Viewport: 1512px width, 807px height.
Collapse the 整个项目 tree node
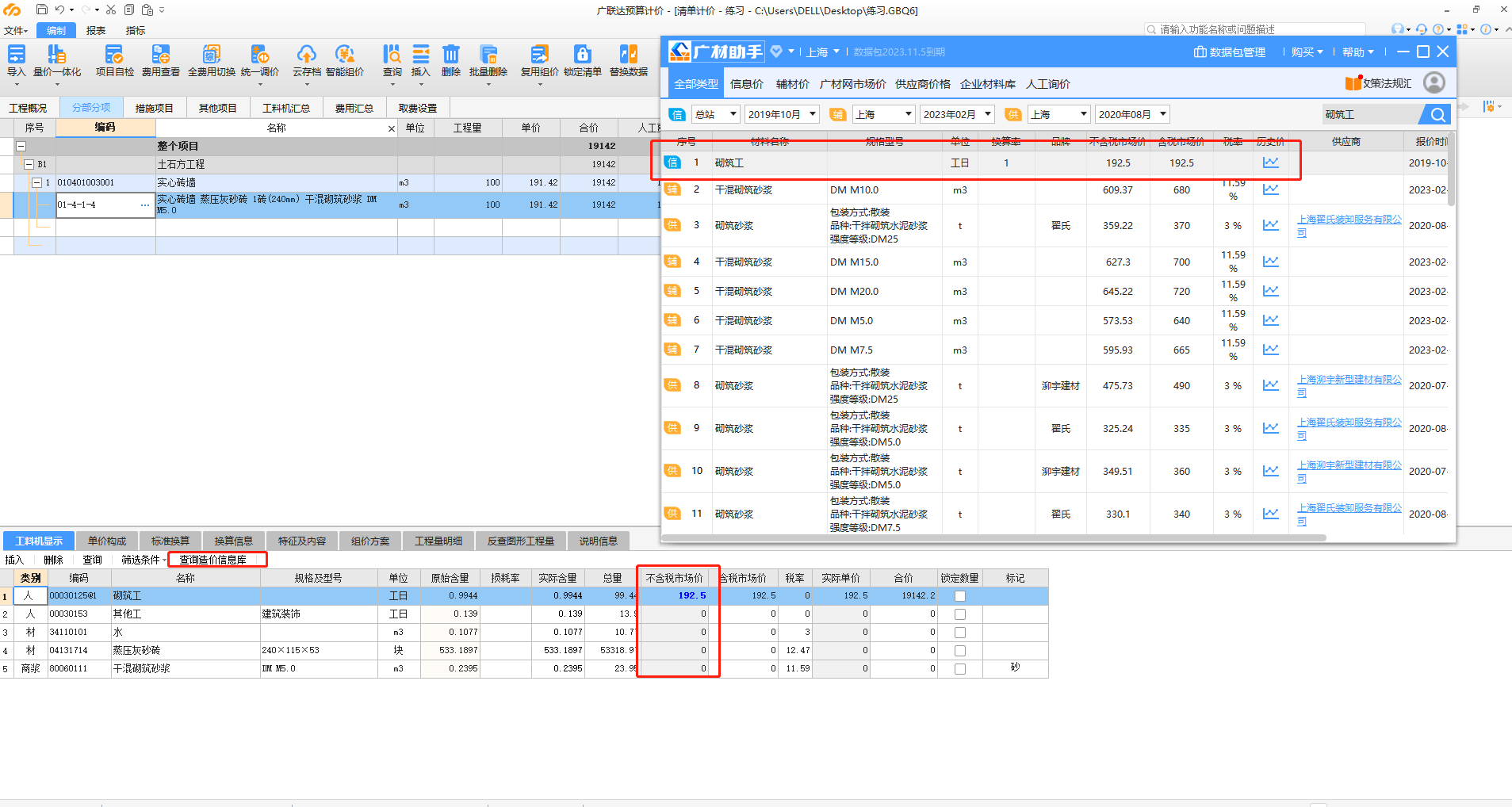pyautogui.click(x=21, y=147)
